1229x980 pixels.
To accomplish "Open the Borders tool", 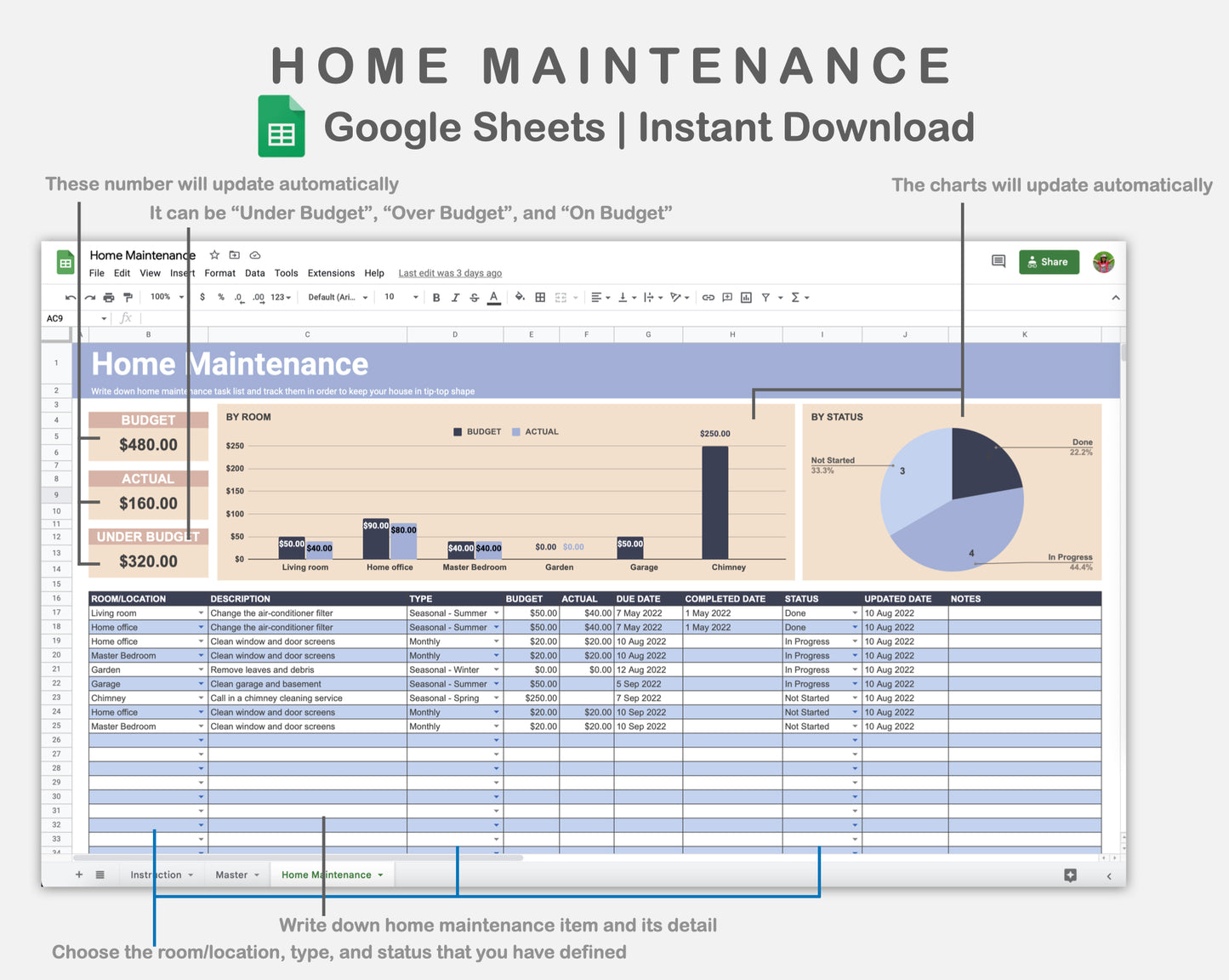I will coord(539,297).
